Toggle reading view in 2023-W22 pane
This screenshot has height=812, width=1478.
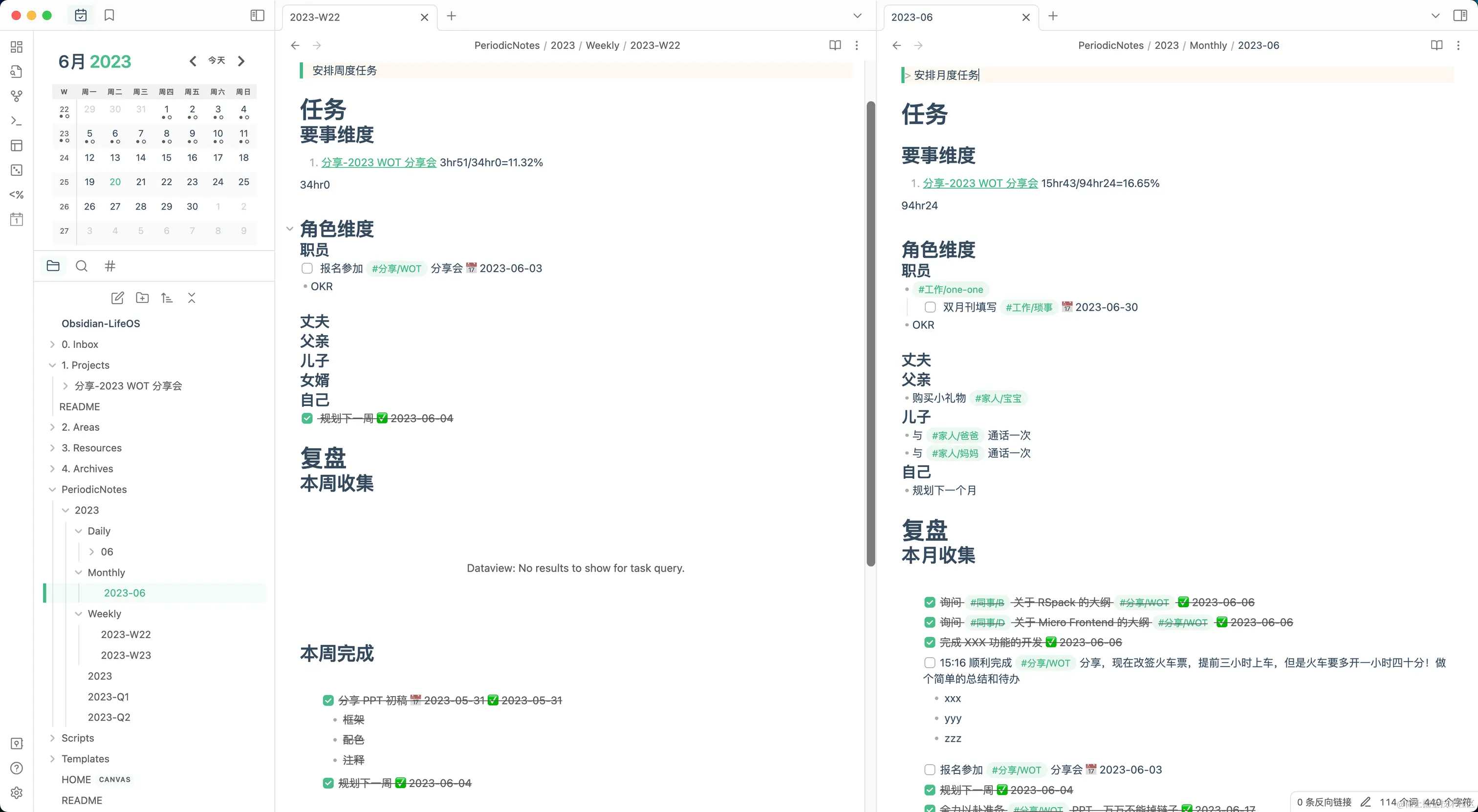835,45
